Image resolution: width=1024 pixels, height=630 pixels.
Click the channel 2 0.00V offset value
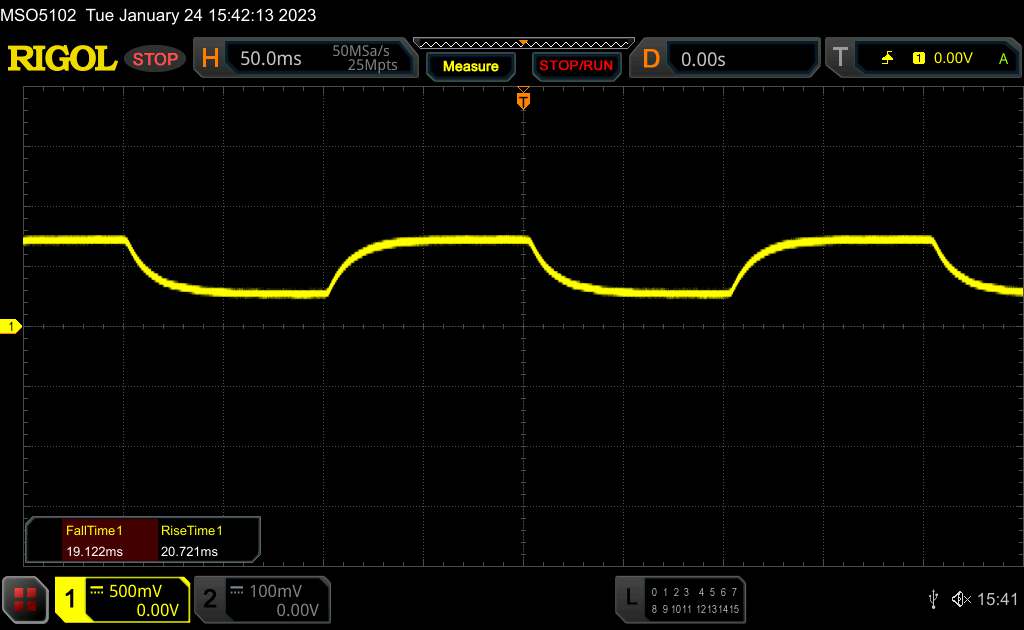pyautogui.click(x=297, y=610)
